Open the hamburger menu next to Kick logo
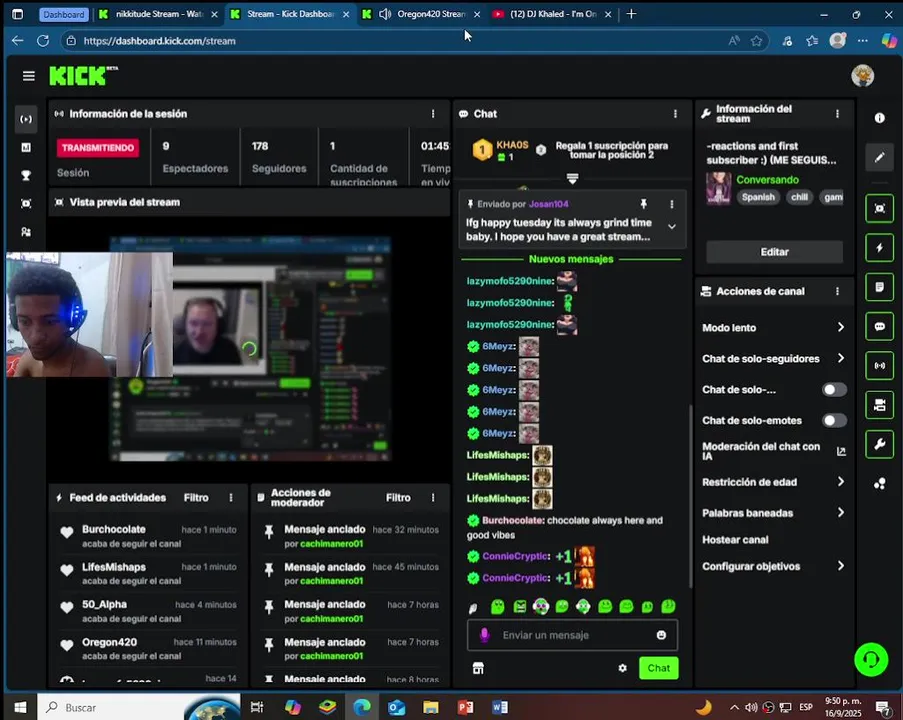Image resolution: width=903 pixels, height=720 pixels. point(28,76)
